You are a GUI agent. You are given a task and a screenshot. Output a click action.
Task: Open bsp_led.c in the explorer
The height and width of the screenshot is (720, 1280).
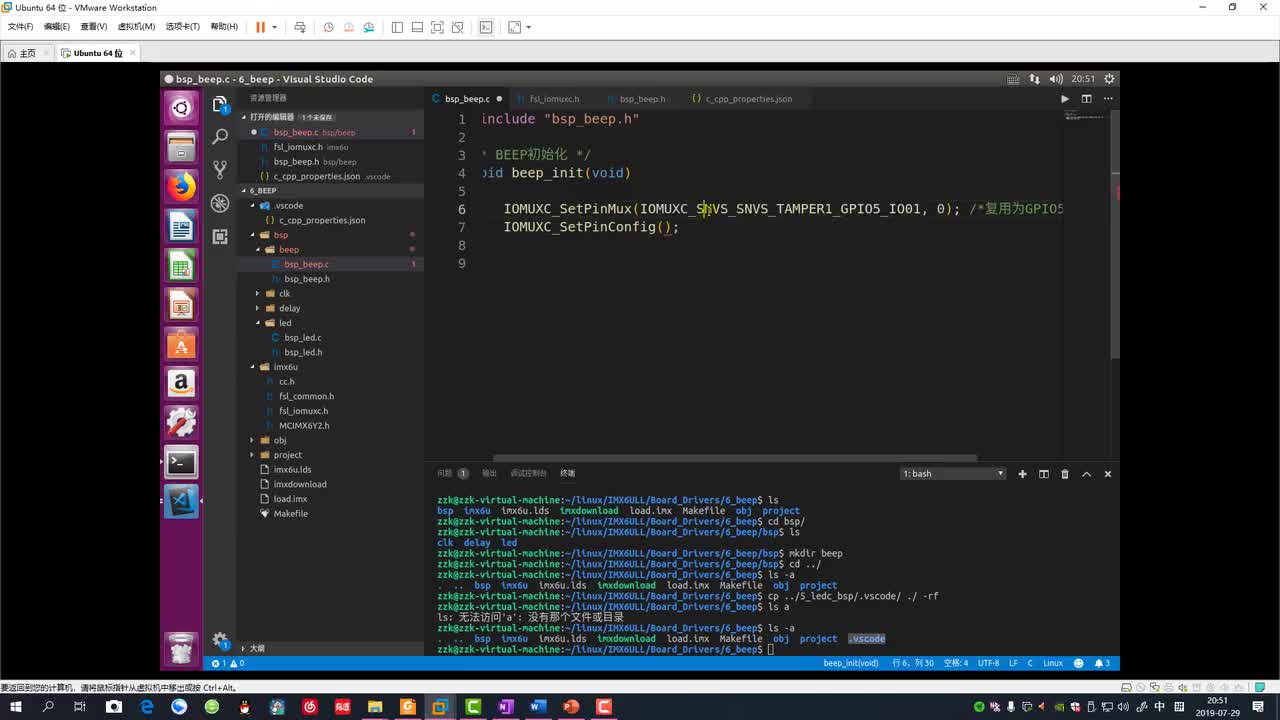click(x=302, y=338)
